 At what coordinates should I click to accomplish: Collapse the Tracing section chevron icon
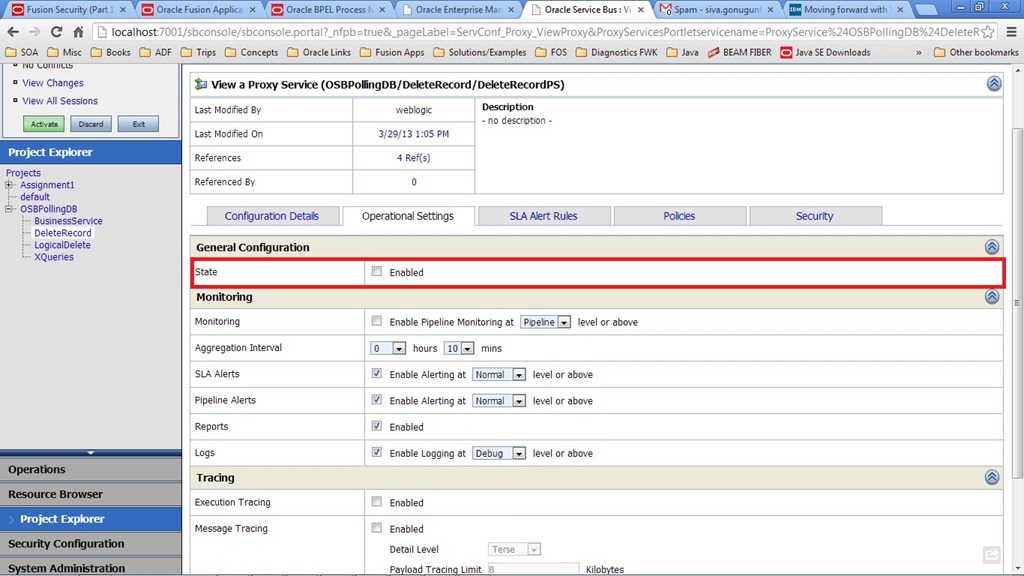coord(991,478)
